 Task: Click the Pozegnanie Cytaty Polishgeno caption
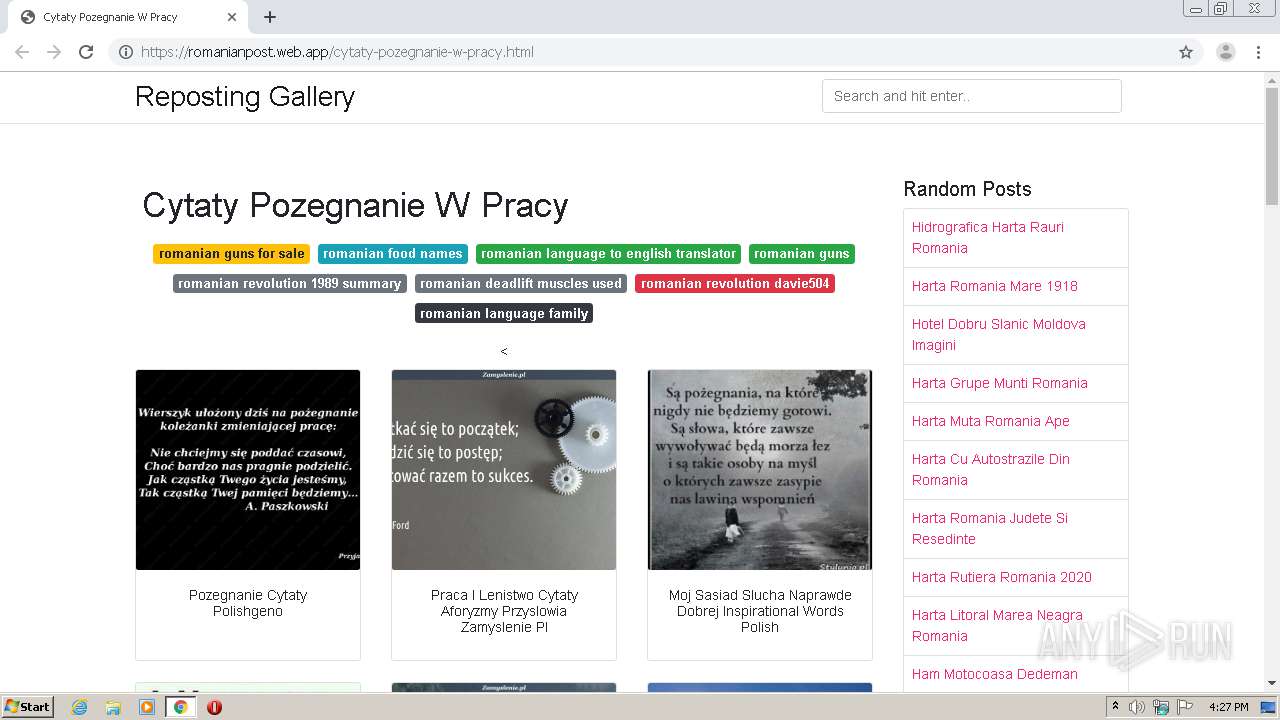pyautogui.click(x=248, y=603)
